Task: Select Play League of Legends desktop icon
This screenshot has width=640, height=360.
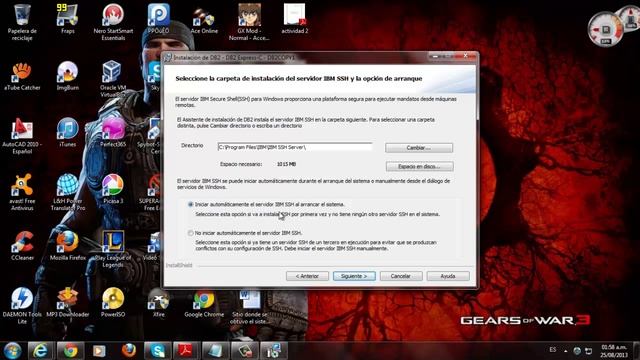Action: pos(113,249)
